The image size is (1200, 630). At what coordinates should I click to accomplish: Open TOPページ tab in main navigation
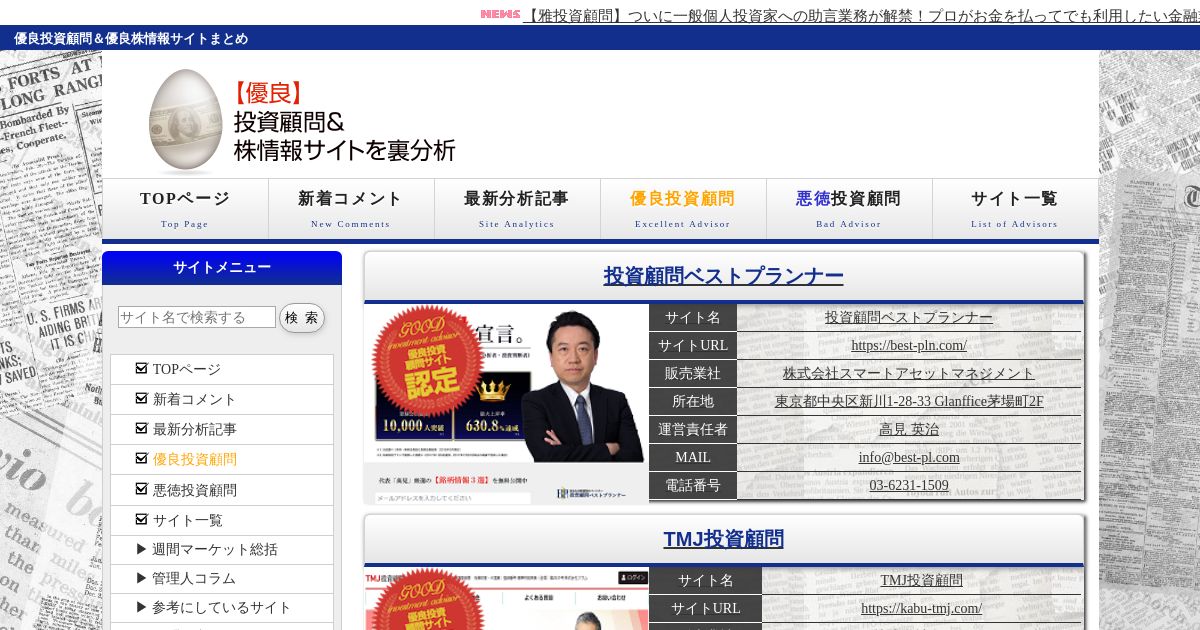185,209
